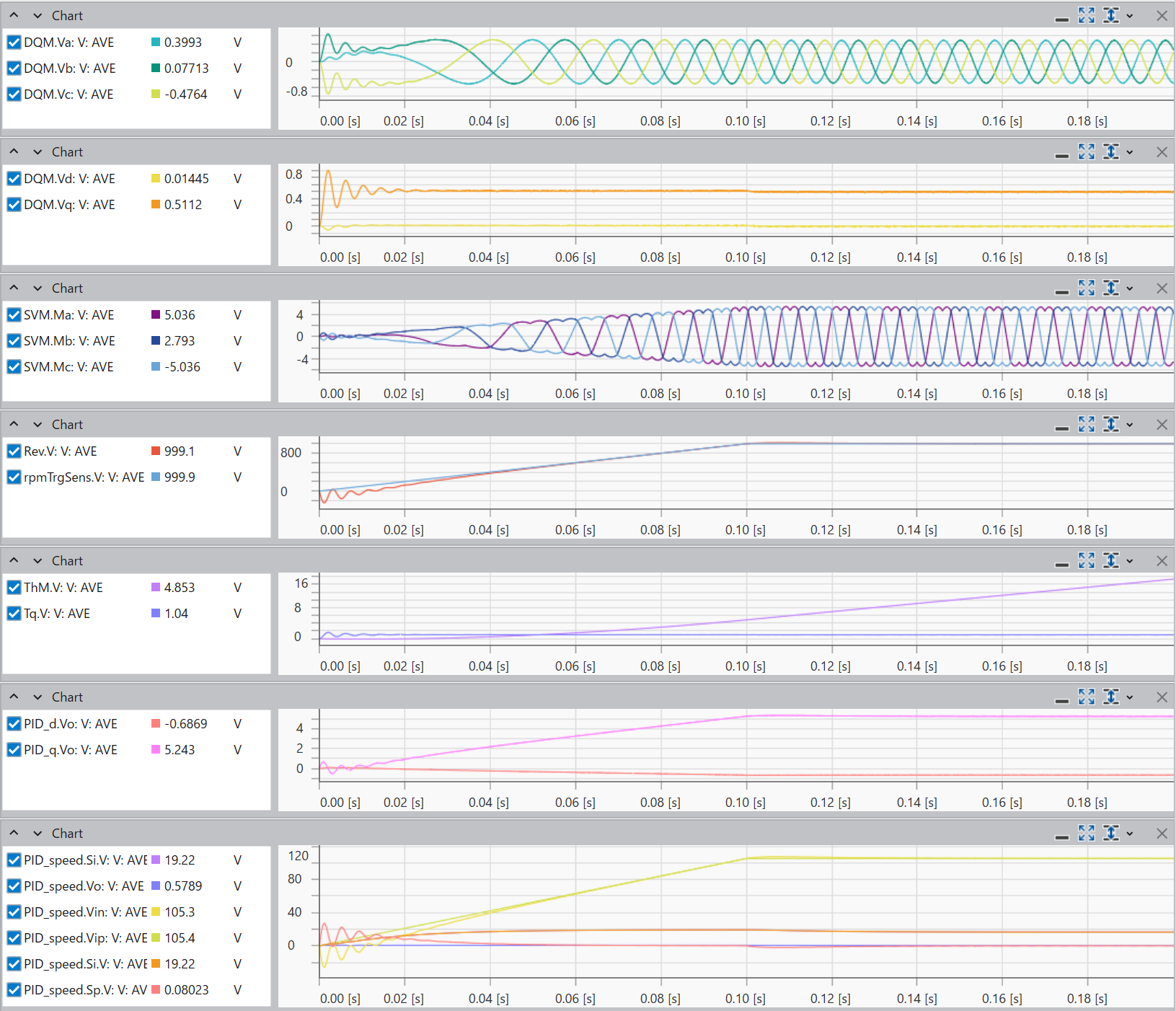Fit the PID_speed chart to view with the four-arrows icon
The image size is (1176, 1011).
pos(1086,833)
